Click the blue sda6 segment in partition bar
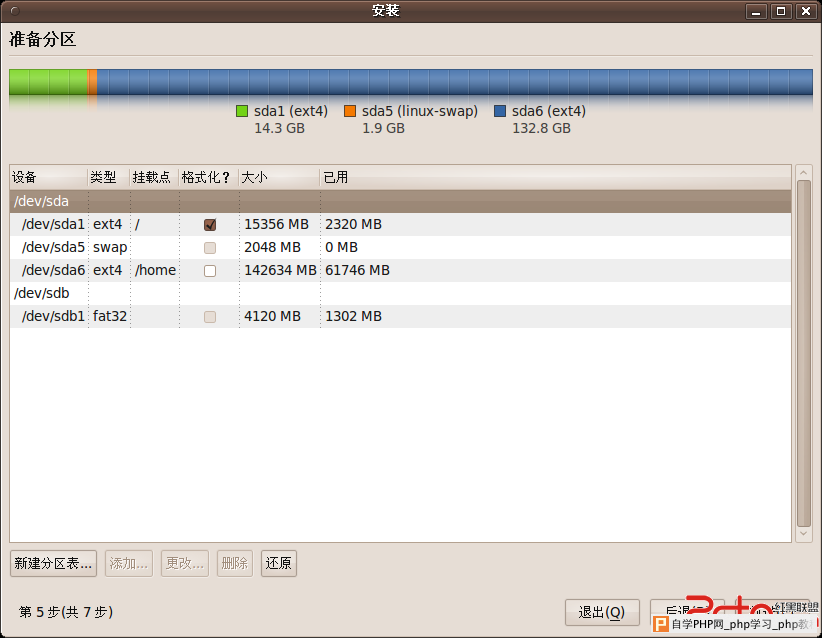822x638 pixels. (455, 82)
